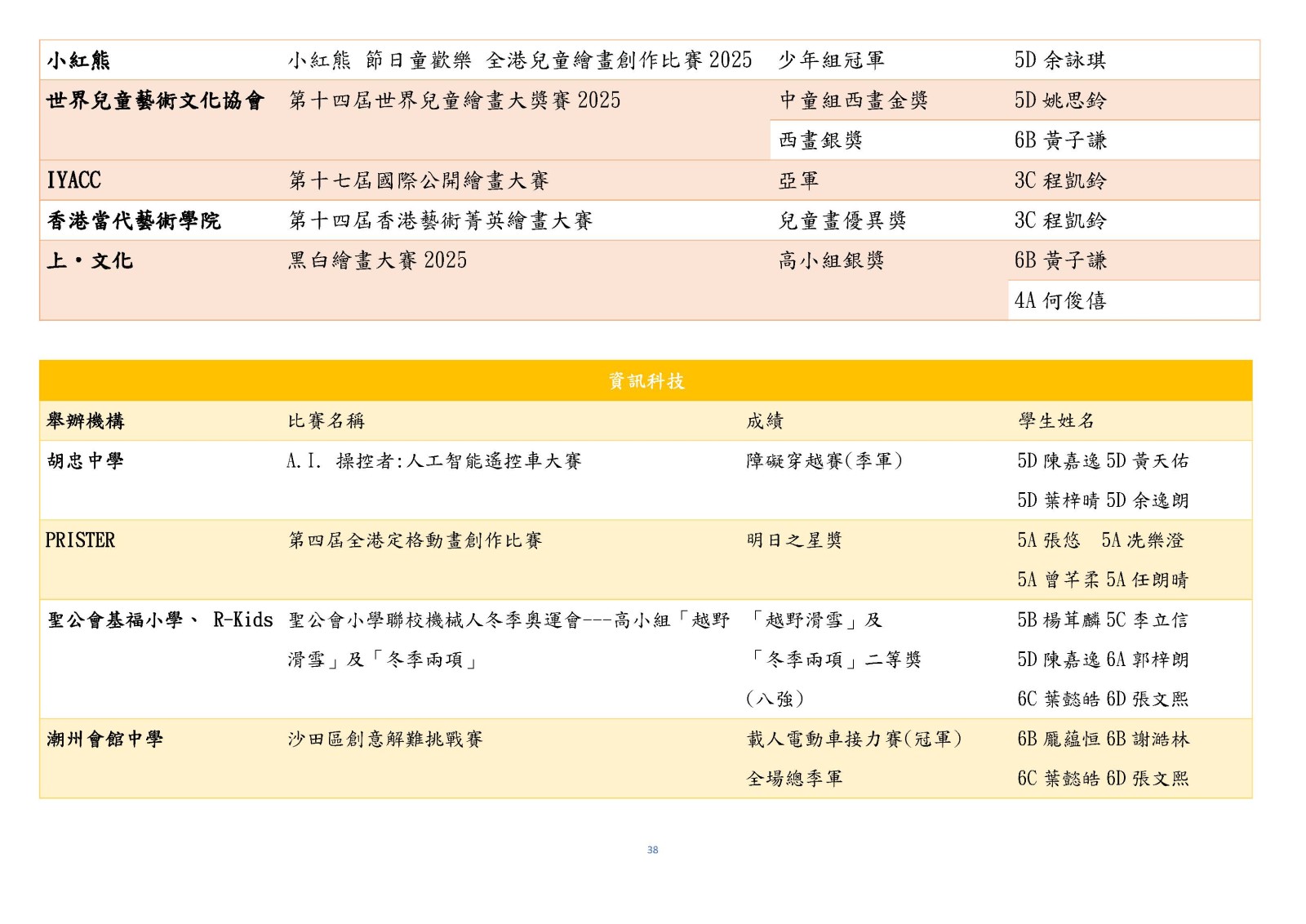1306x924 pixels.
Task: Select 潮州會館中學 in the table
Action: coord(104,740)
